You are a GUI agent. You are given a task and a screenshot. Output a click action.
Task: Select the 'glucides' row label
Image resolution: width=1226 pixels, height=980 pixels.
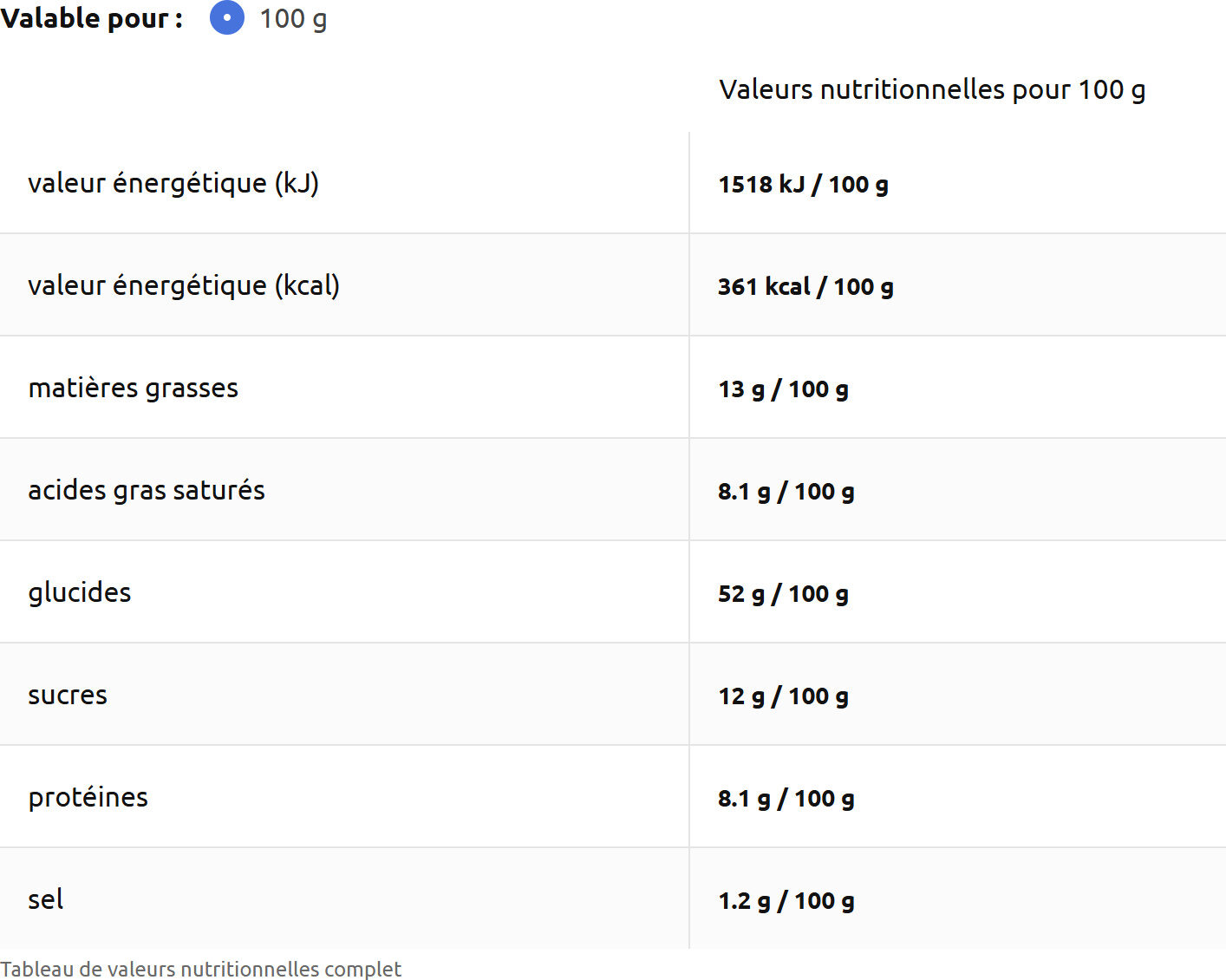80,592
